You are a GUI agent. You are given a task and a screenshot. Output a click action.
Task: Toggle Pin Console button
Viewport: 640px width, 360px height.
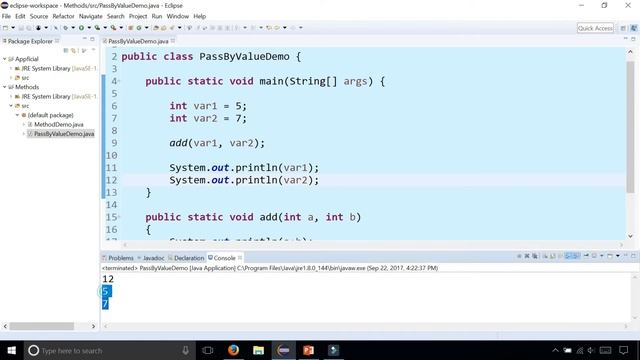(x=587, y=256)
